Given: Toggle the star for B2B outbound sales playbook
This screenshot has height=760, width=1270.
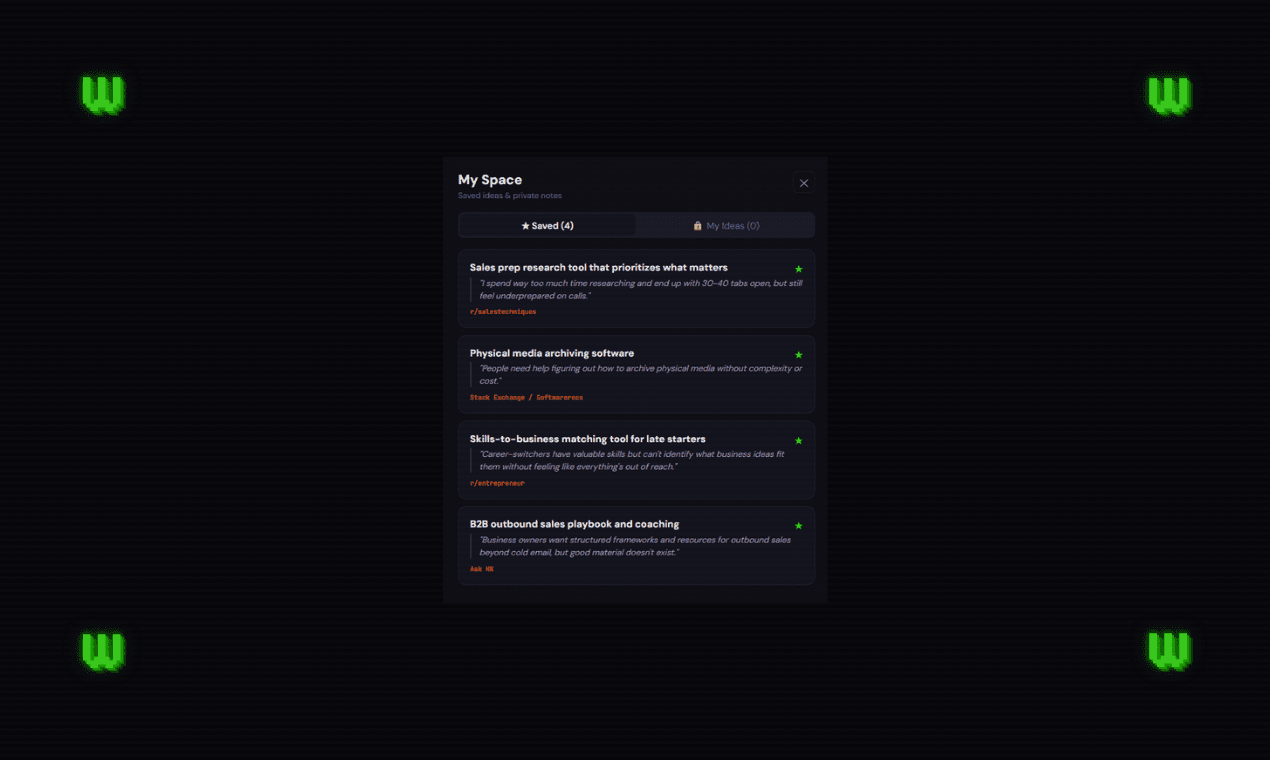Looking at the screenshot, I should click(x=798, y=526).
